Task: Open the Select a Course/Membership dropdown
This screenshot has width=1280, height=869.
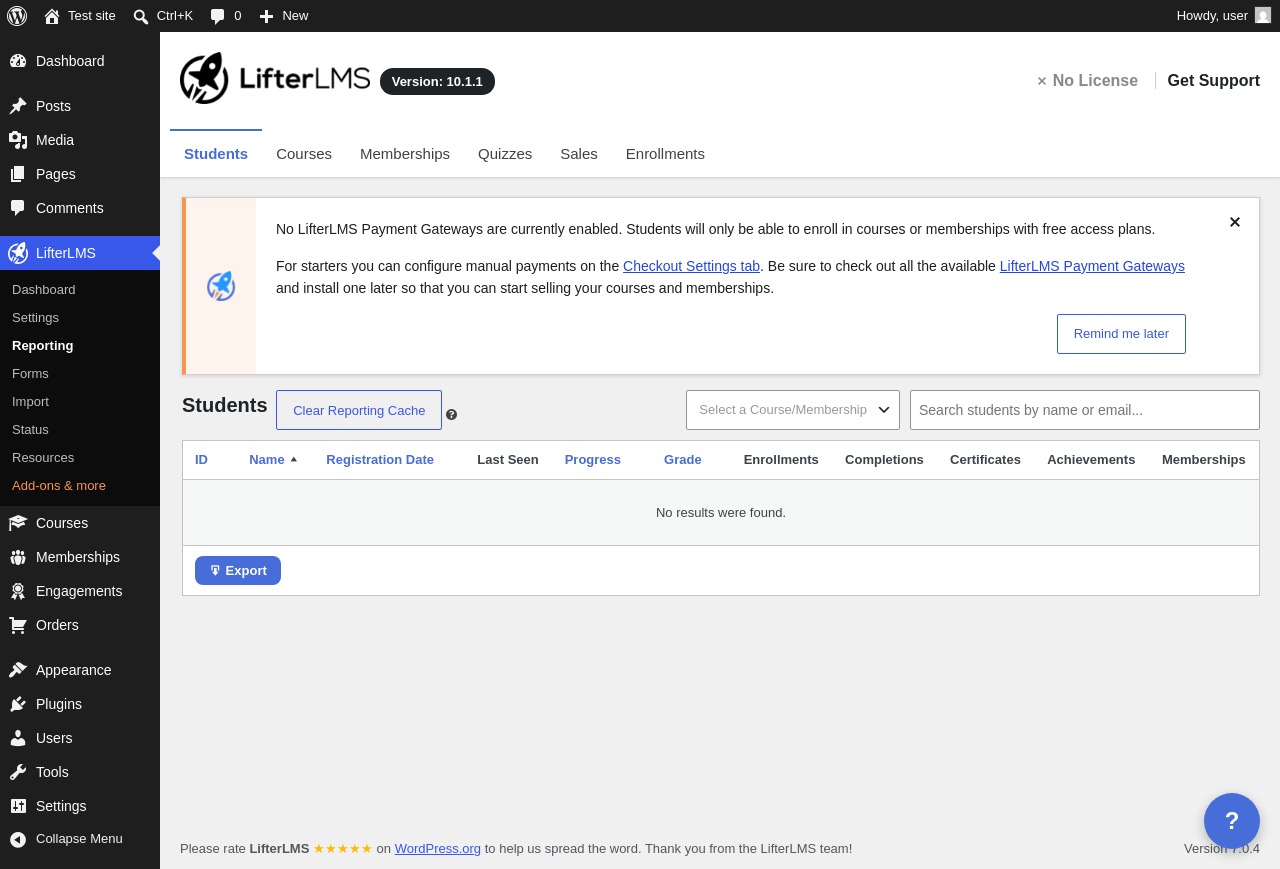Action: (x=793, y=410)
